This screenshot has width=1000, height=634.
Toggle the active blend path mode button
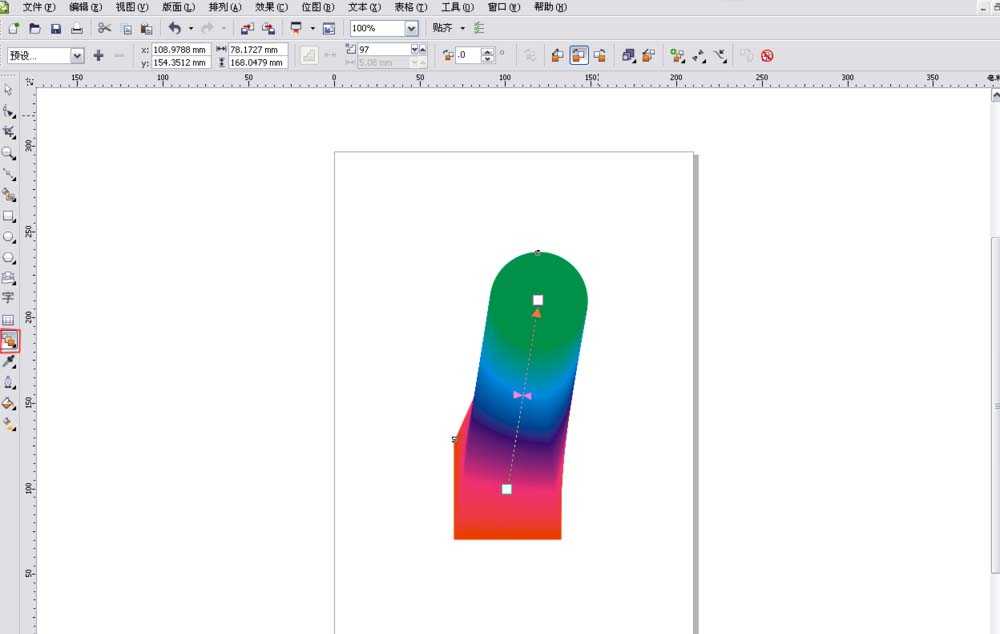[581, 55]
